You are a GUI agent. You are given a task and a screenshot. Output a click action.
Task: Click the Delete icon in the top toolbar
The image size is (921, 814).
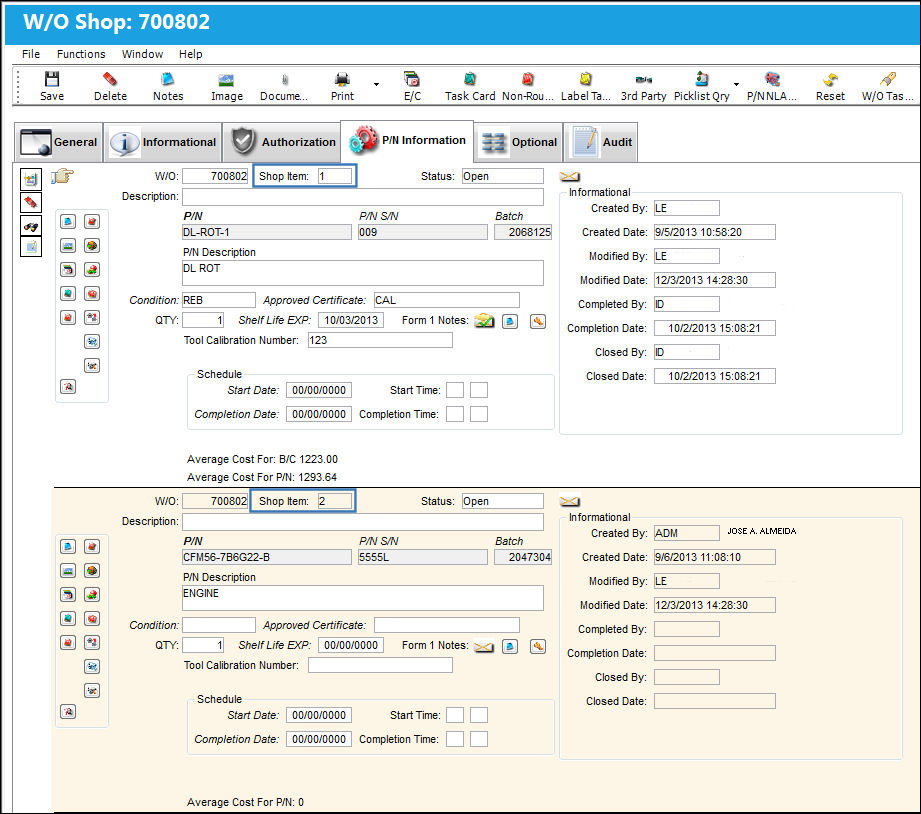click(110, 79)
